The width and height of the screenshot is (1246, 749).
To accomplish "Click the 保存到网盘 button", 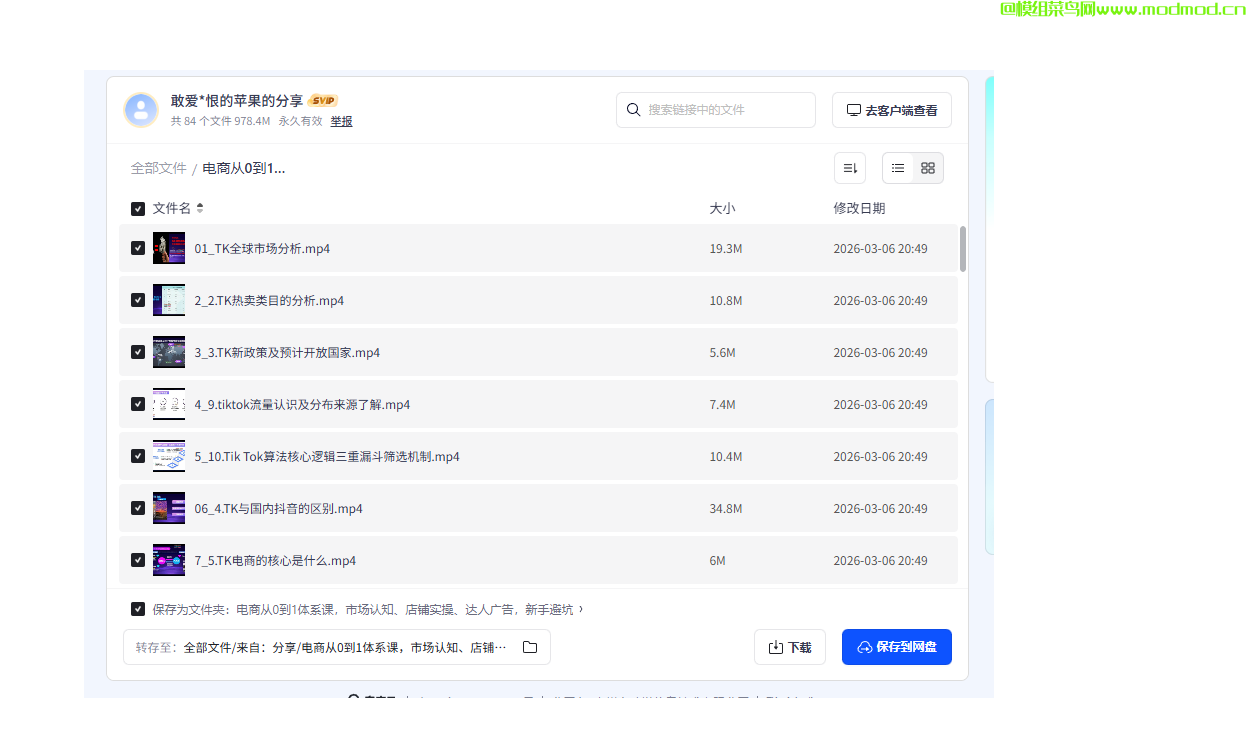I will coord(896,647).
